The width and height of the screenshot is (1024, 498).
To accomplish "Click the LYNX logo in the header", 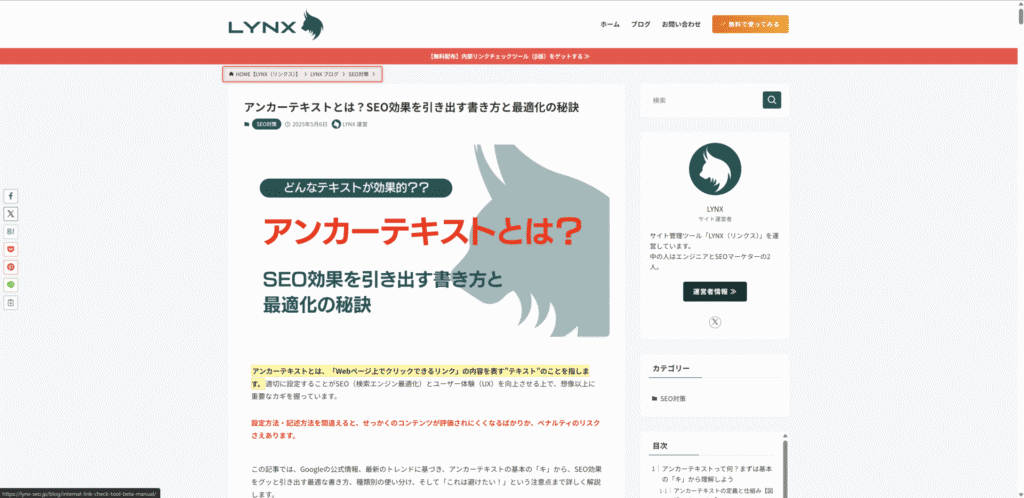I will coord(276,25).
